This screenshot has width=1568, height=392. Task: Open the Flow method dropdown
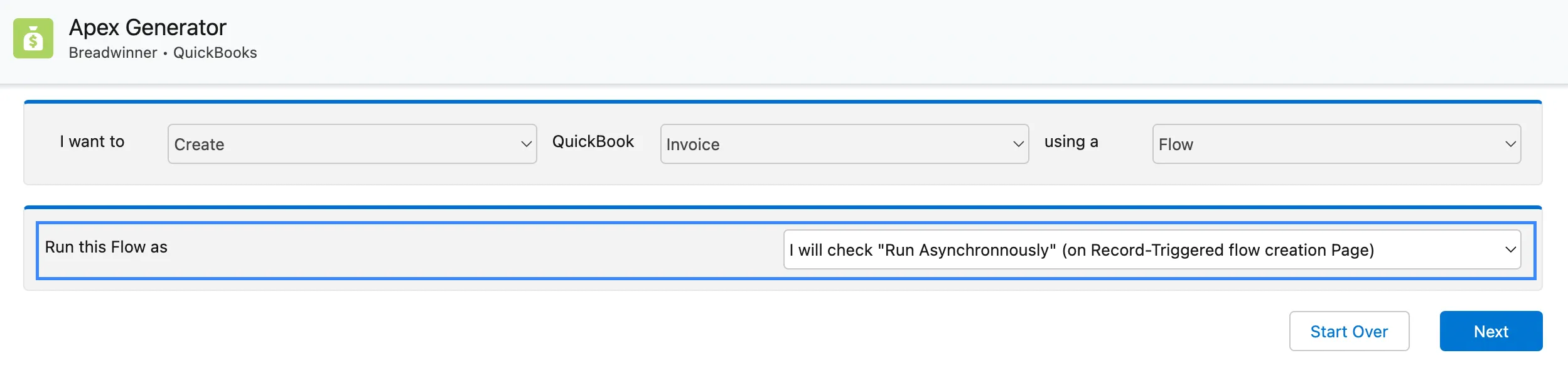coord(1336,144)
